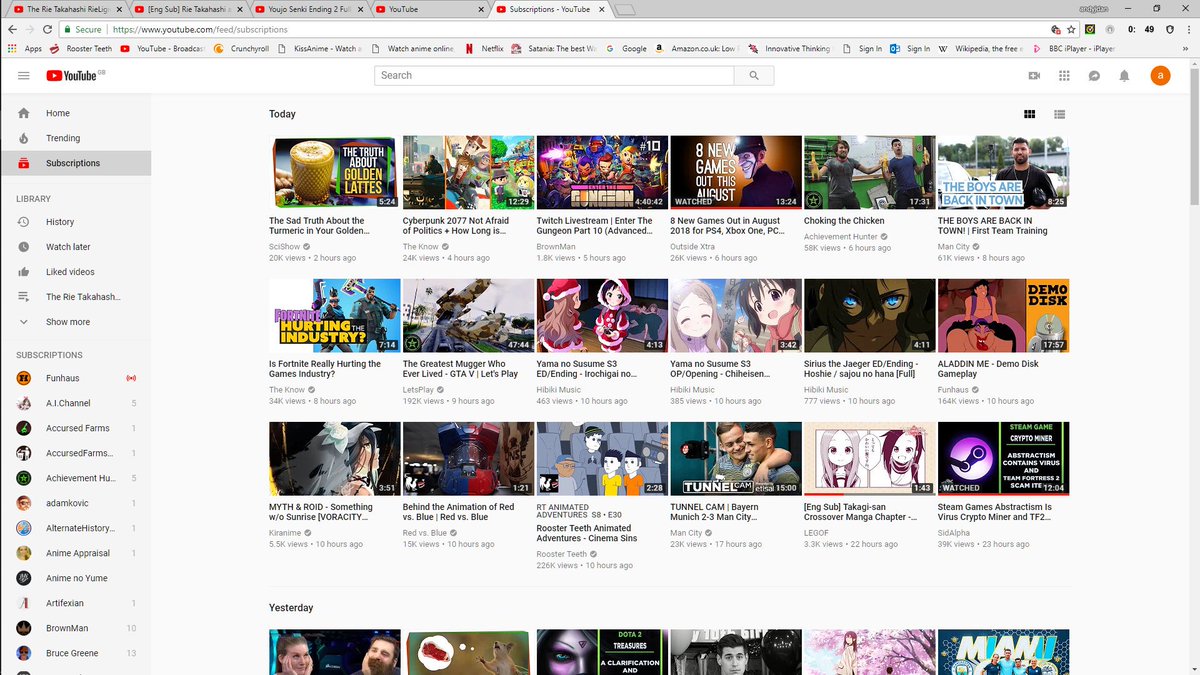Open Enter The Gungeon livestream thumbnail
1200x675 pixels.
coord(602,172)
